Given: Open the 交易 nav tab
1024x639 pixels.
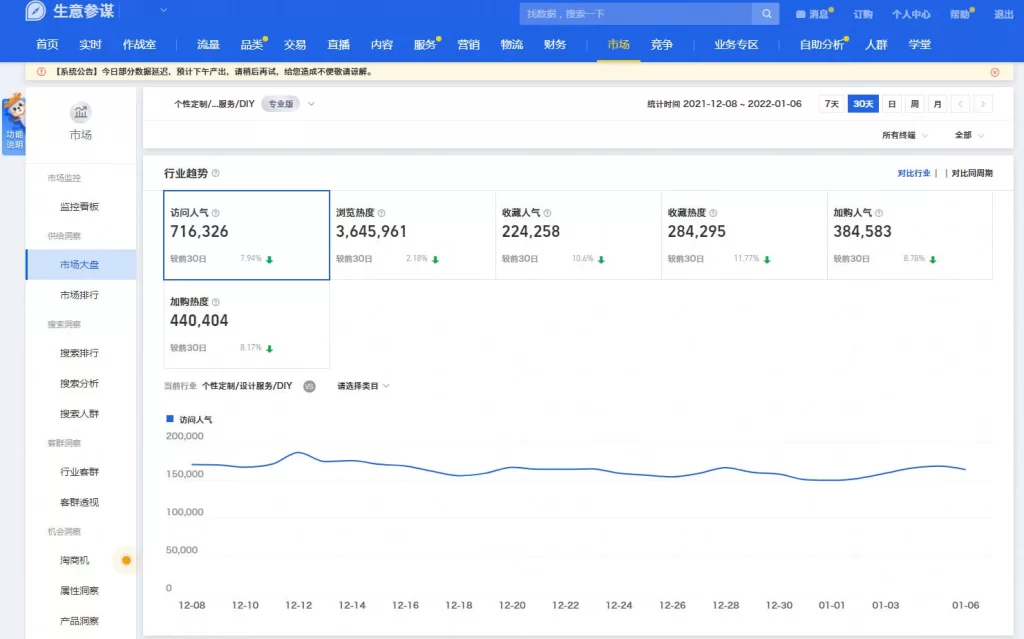Looking at the screenshot, I should 295,44.
